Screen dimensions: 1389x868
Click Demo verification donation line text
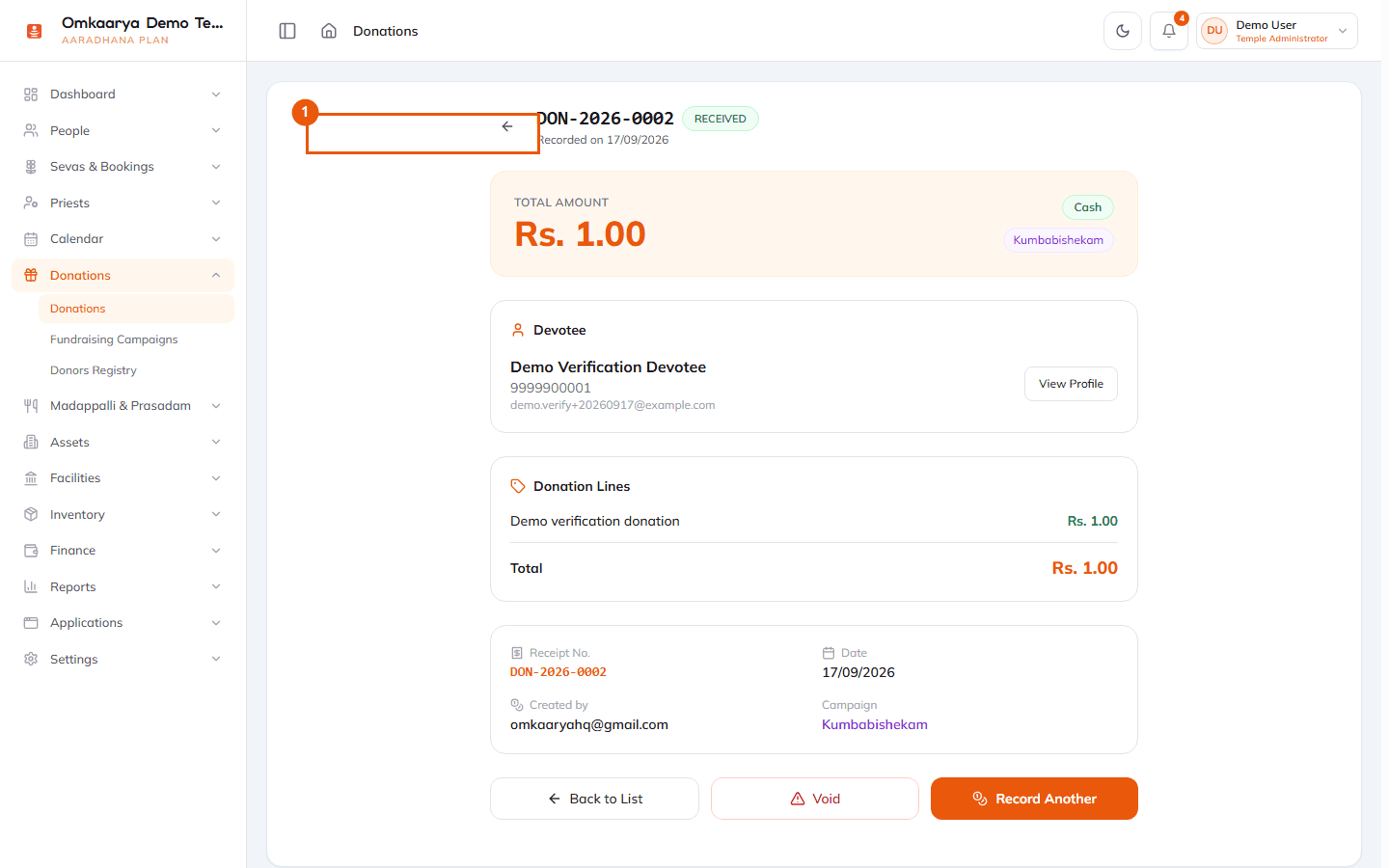pos(595,521)
